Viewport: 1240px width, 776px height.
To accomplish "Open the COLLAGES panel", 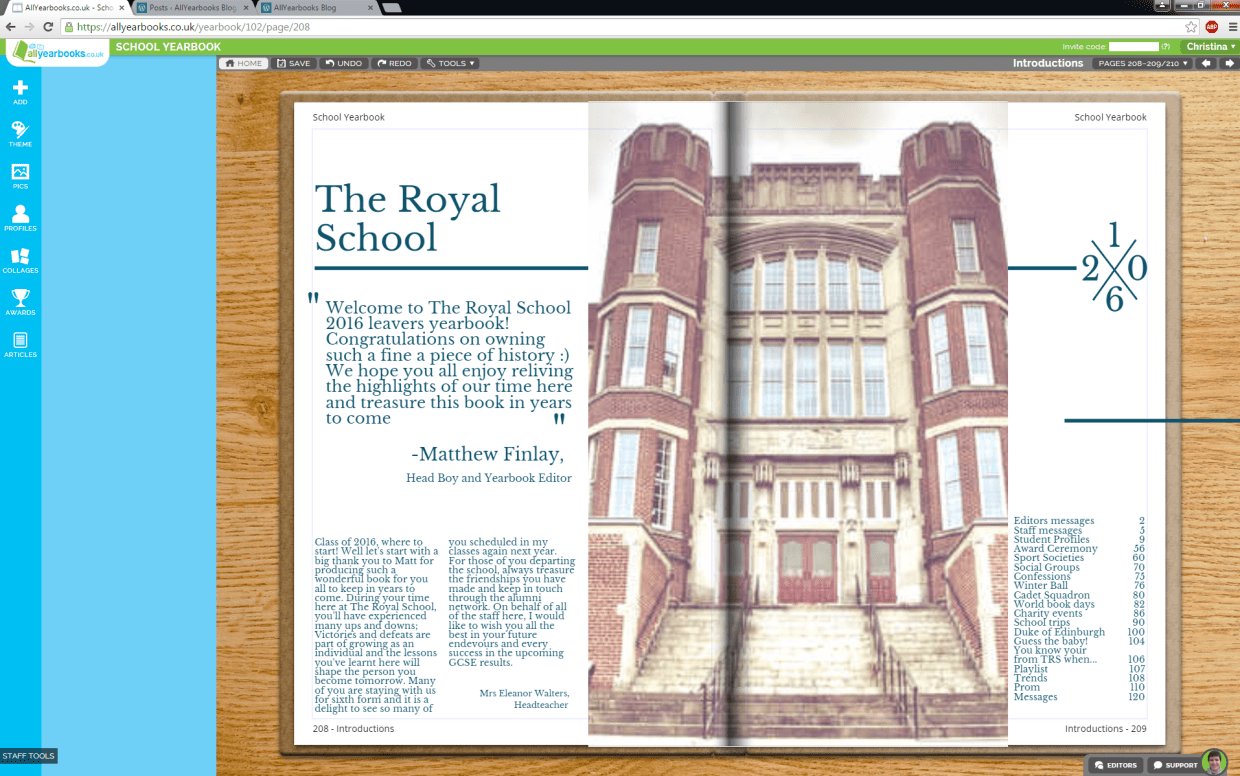I will 20,261.
